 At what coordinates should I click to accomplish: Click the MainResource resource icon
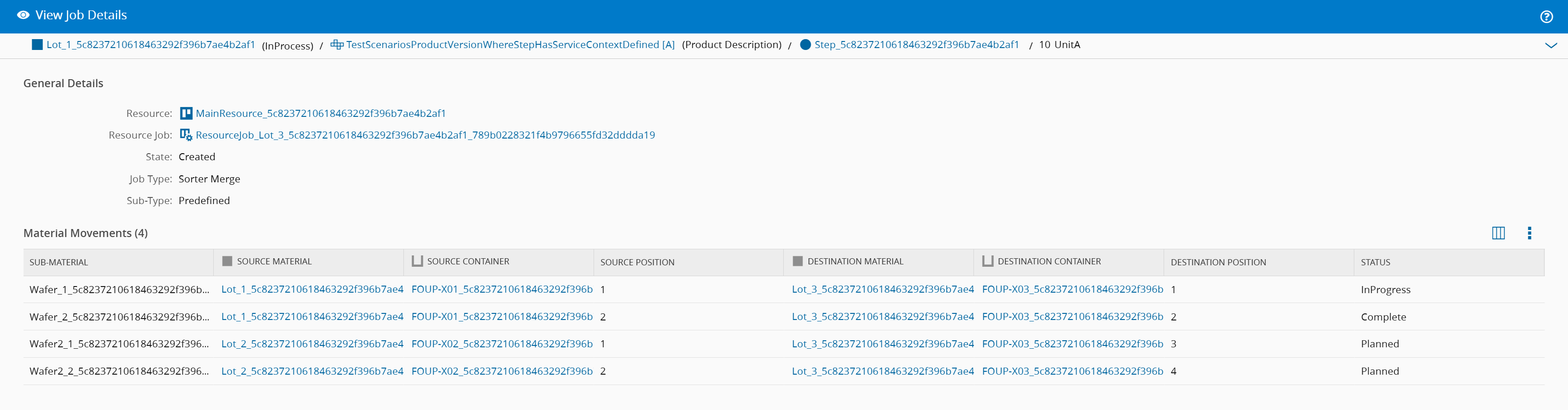(x=186, y=113)
